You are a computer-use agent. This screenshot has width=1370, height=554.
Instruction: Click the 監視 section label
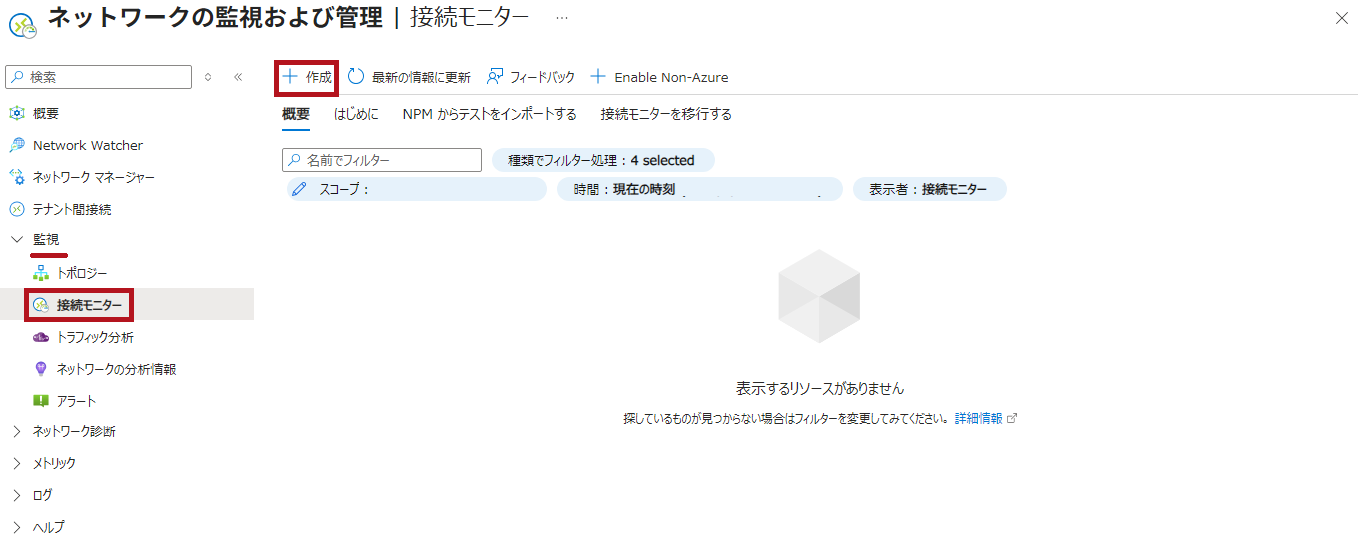46,240
